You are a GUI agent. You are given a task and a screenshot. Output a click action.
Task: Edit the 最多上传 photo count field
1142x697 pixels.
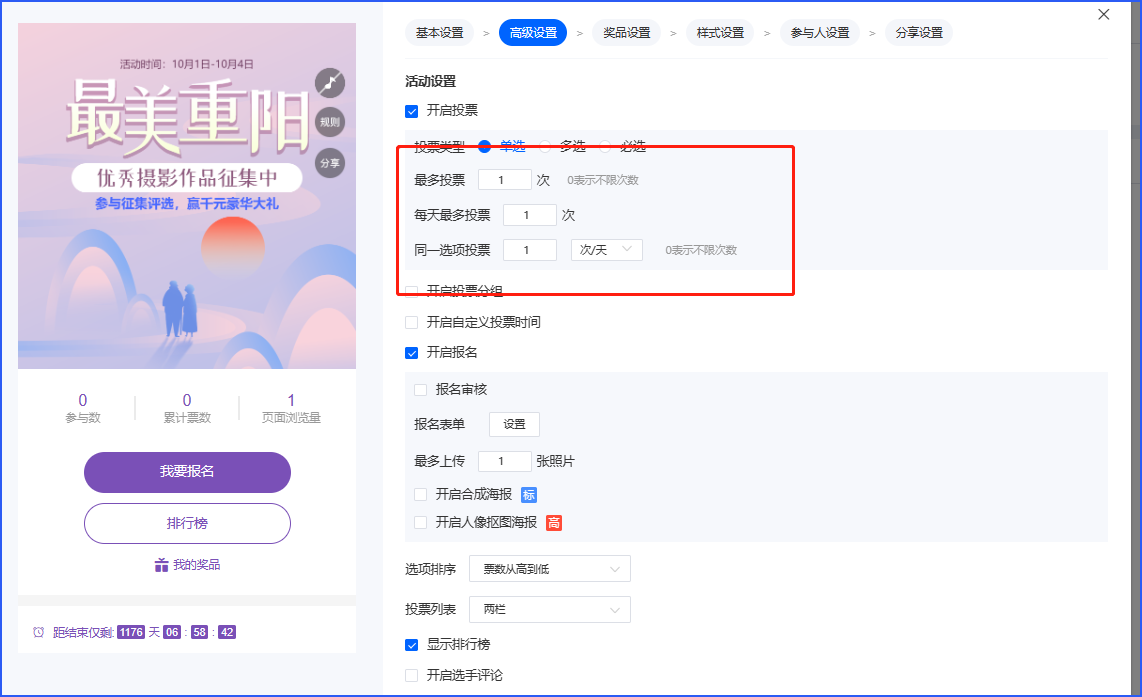tap(505, 461)
